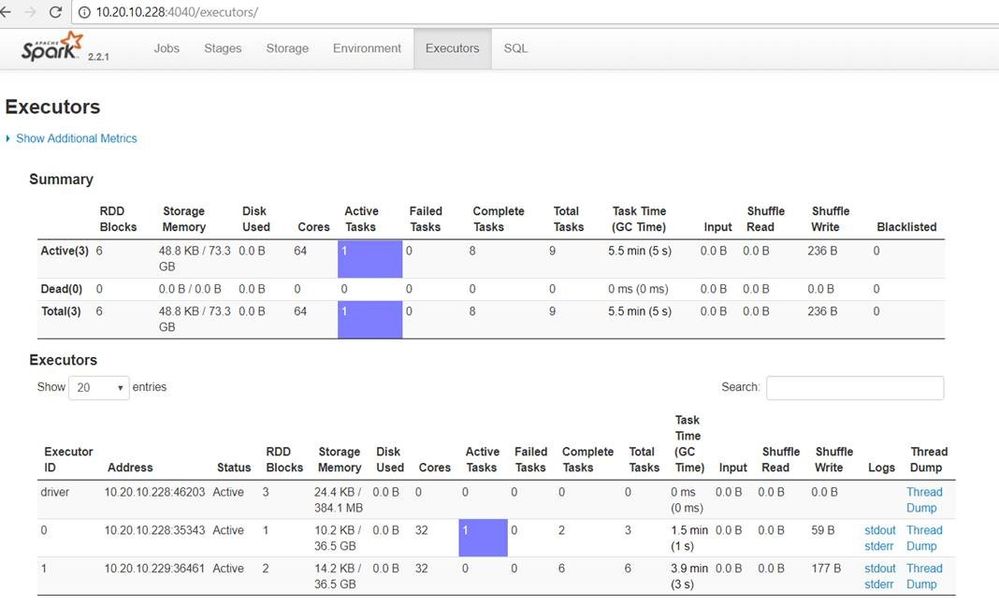
Task: Open the Environment tab
Action: (367, 49)
